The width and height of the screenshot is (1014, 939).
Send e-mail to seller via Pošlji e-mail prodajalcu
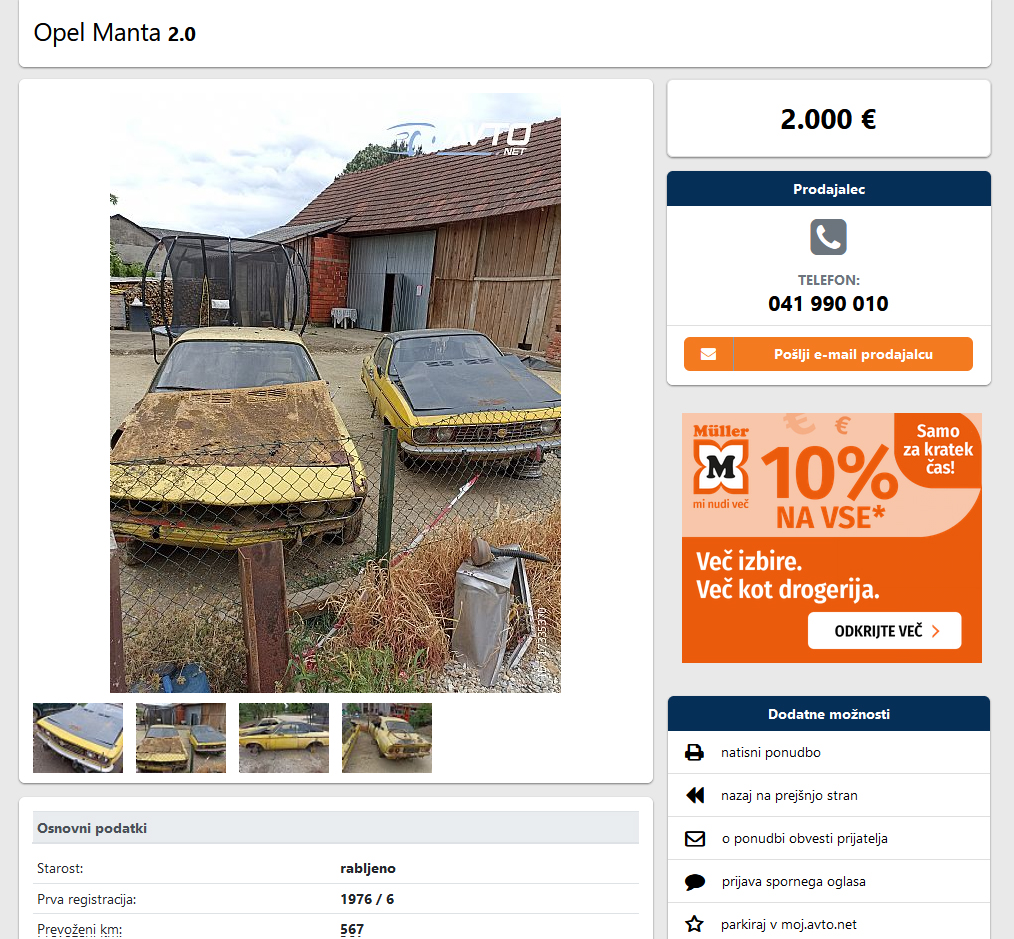tap(828, 354)
